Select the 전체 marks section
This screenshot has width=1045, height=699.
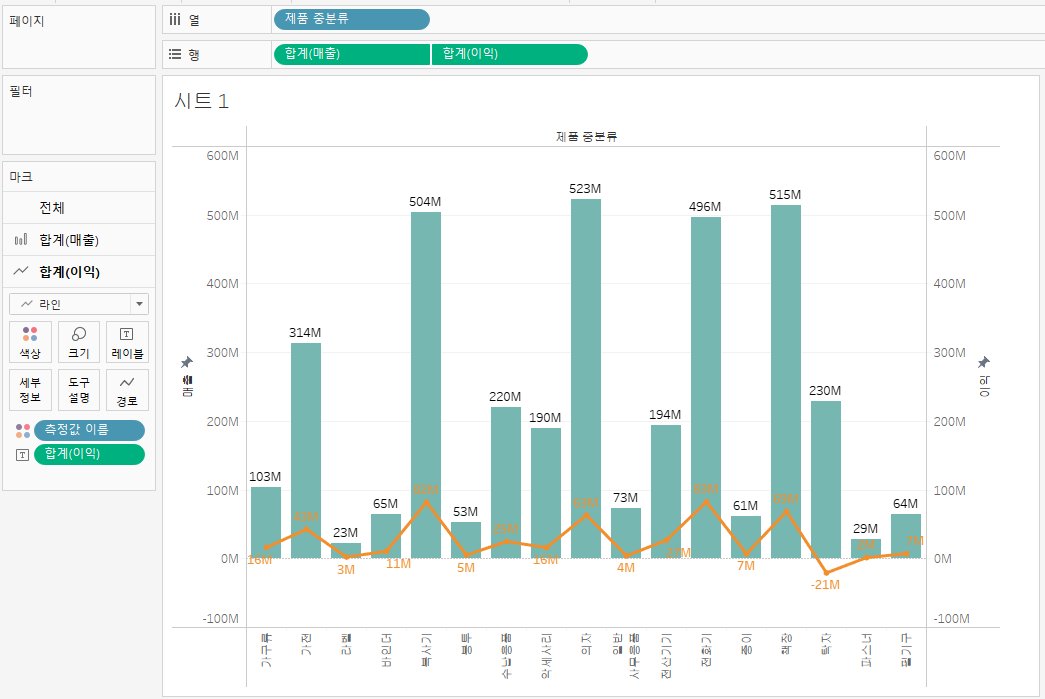[x=79, y=207]
